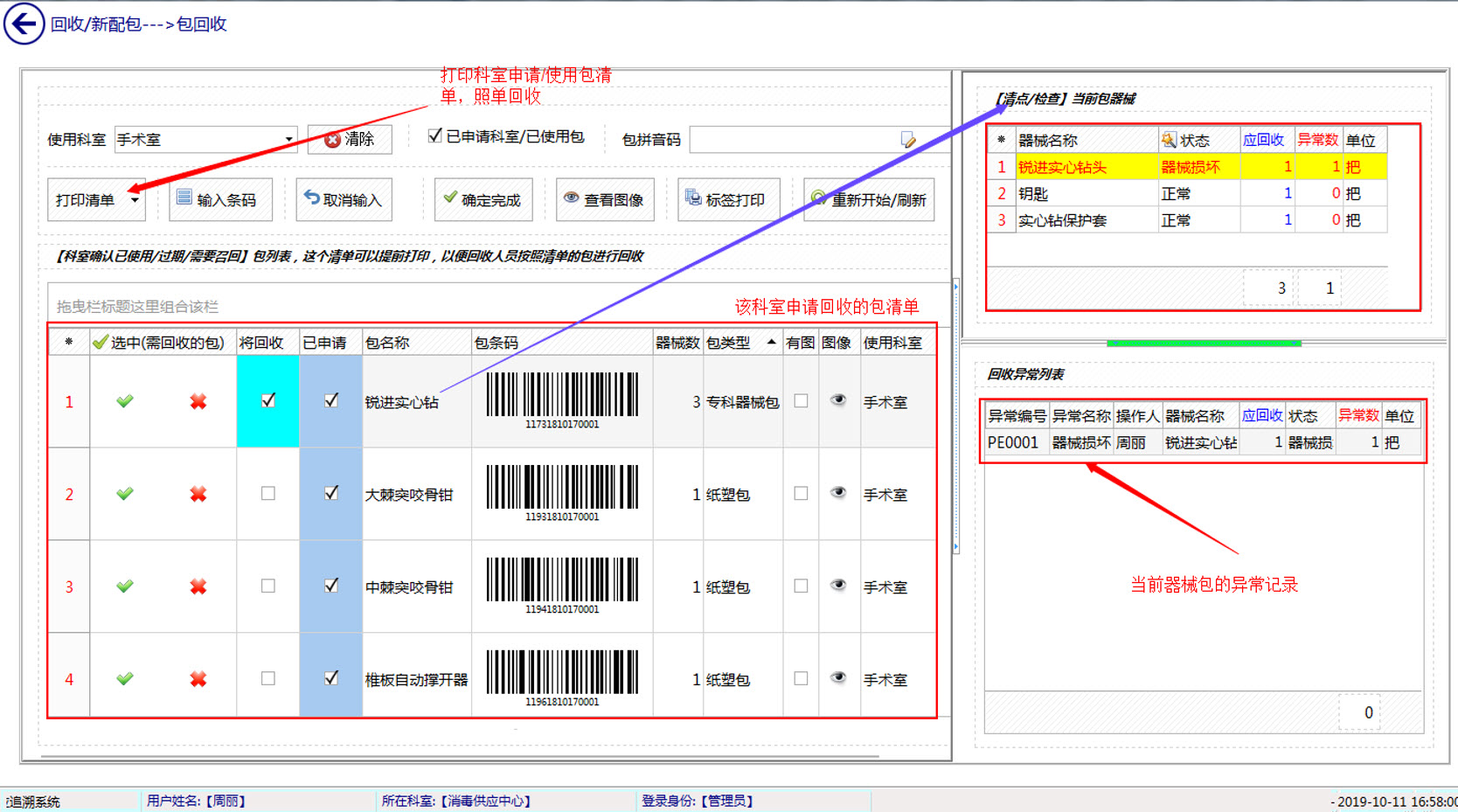Click red X icon in row 2
1458x812 pixels.
coord(198,494)
